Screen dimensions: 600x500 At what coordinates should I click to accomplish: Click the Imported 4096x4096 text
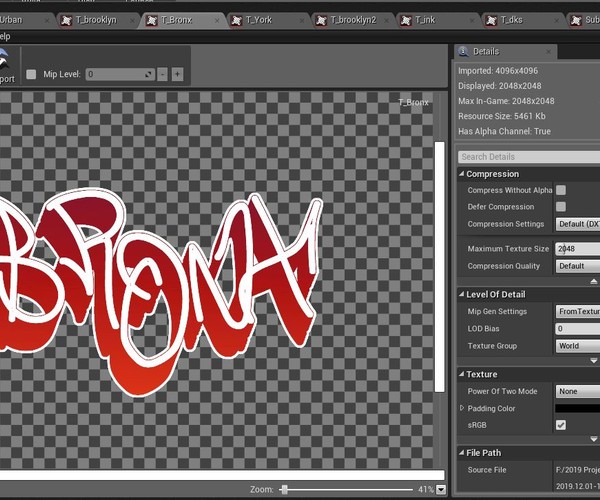(498, 71)
